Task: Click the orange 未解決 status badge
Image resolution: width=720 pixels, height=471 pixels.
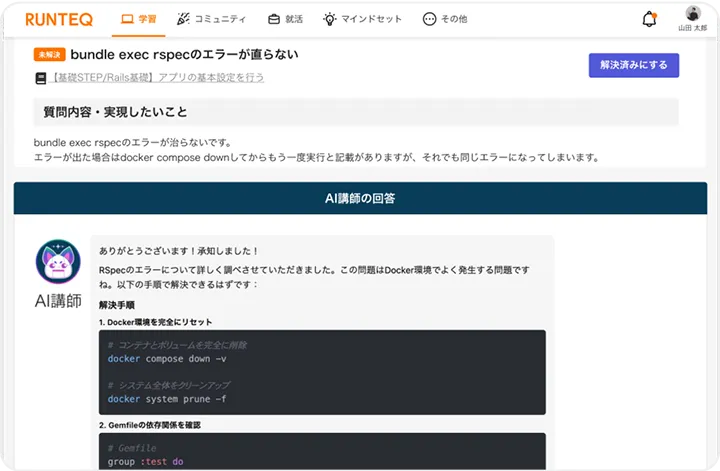Action: tap(49, 55)
